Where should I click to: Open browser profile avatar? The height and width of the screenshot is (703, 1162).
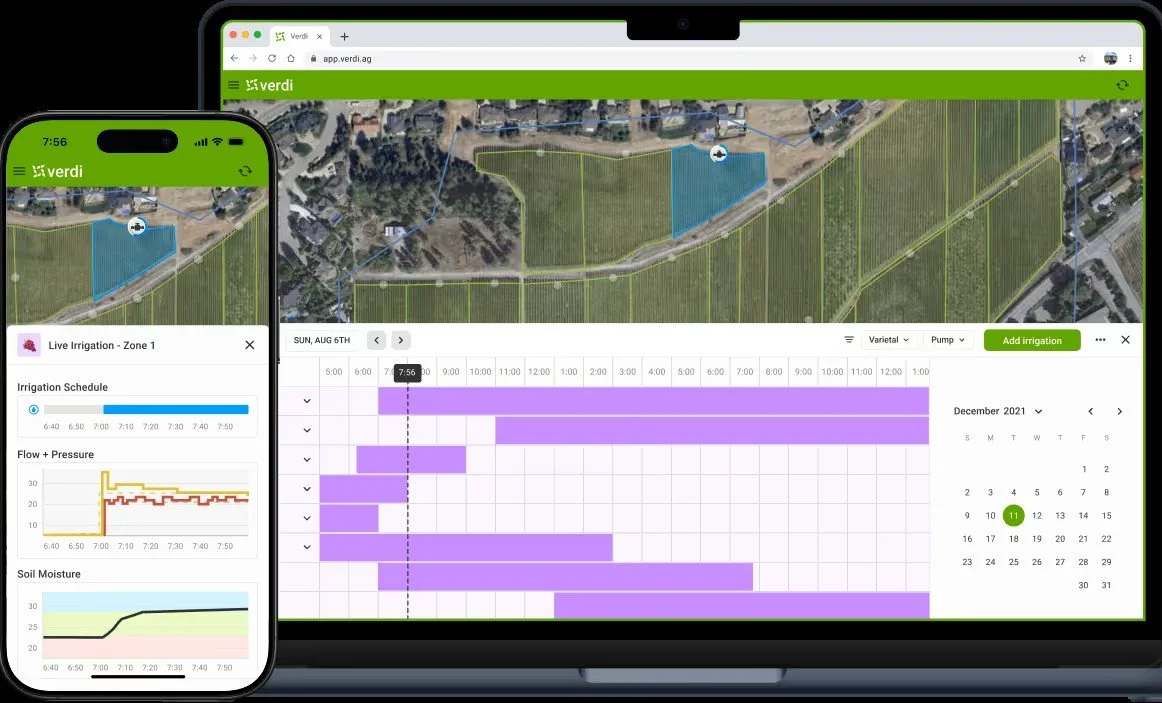click(1110, 59)
